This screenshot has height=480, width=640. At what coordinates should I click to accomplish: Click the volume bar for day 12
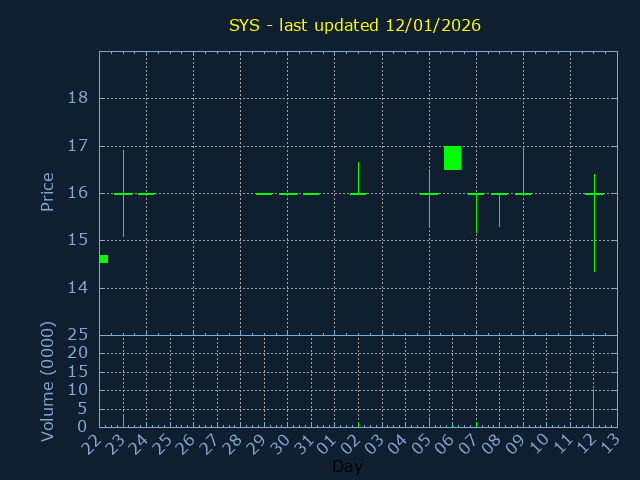[594, 408]
